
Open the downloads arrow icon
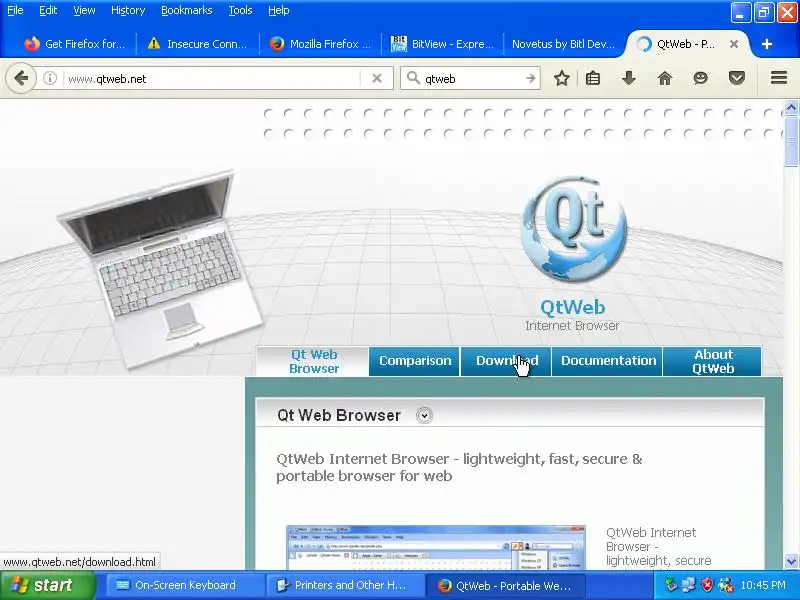(x=629, y=79)
